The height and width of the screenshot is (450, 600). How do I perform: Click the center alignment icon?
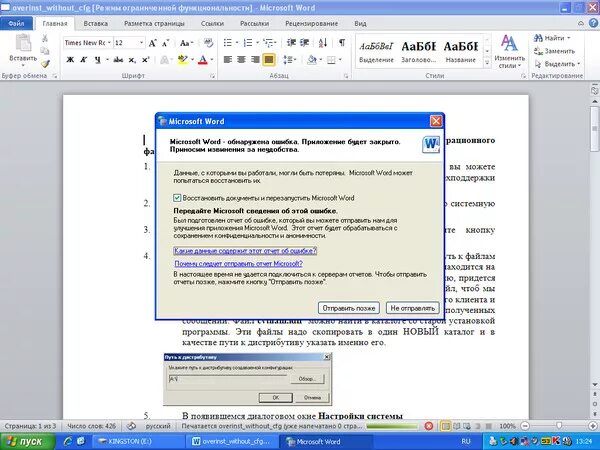(241, 60)
